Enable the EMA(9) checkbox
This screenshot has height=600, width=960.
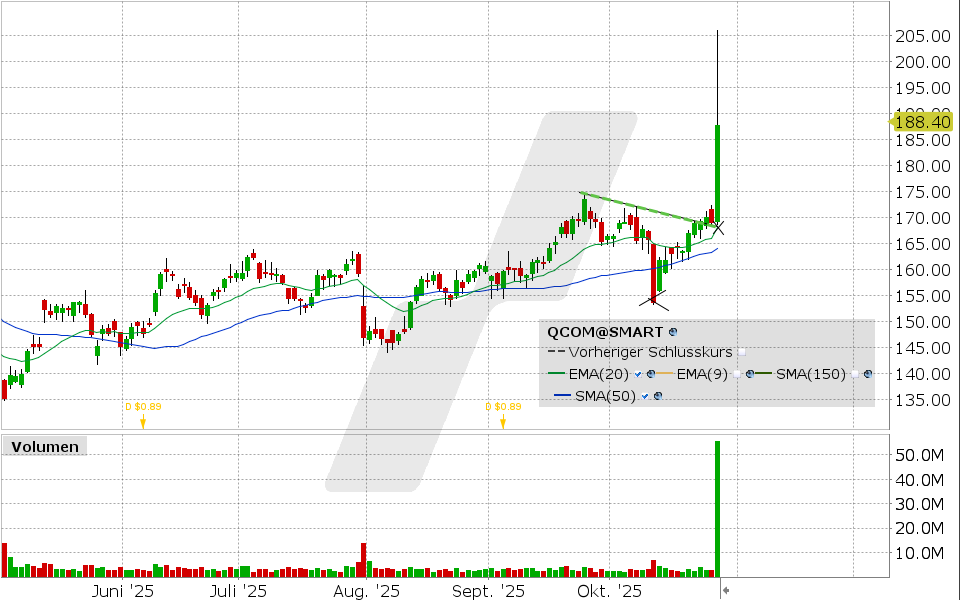[737, 374]
